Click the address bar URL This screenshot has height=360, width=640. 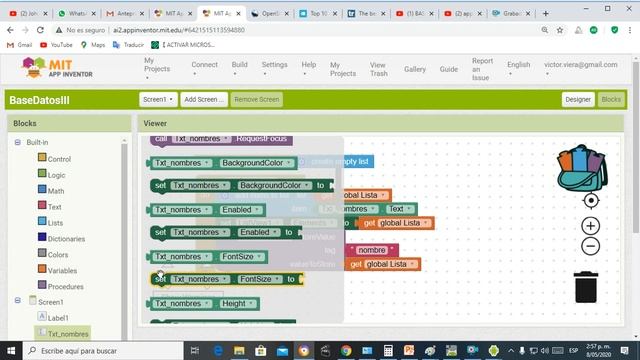[179, 30]
